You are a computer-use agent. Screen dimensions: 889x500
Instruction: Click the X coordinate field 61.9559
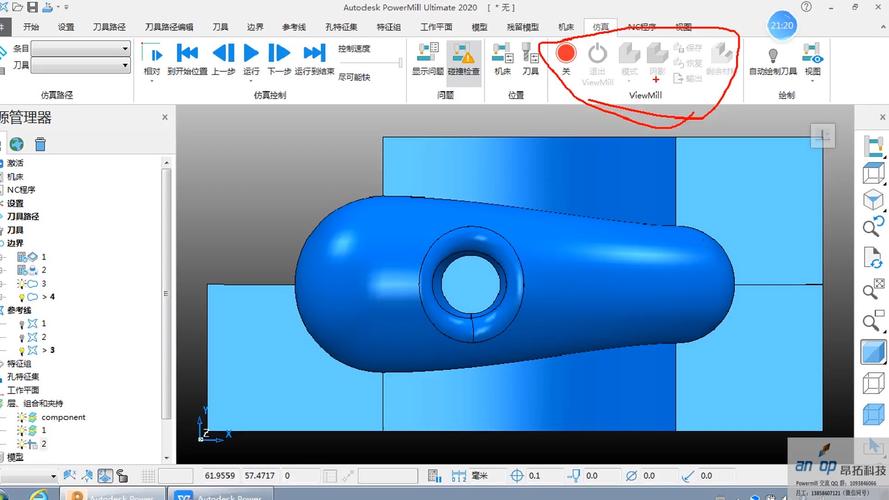[x=219, y=476]
